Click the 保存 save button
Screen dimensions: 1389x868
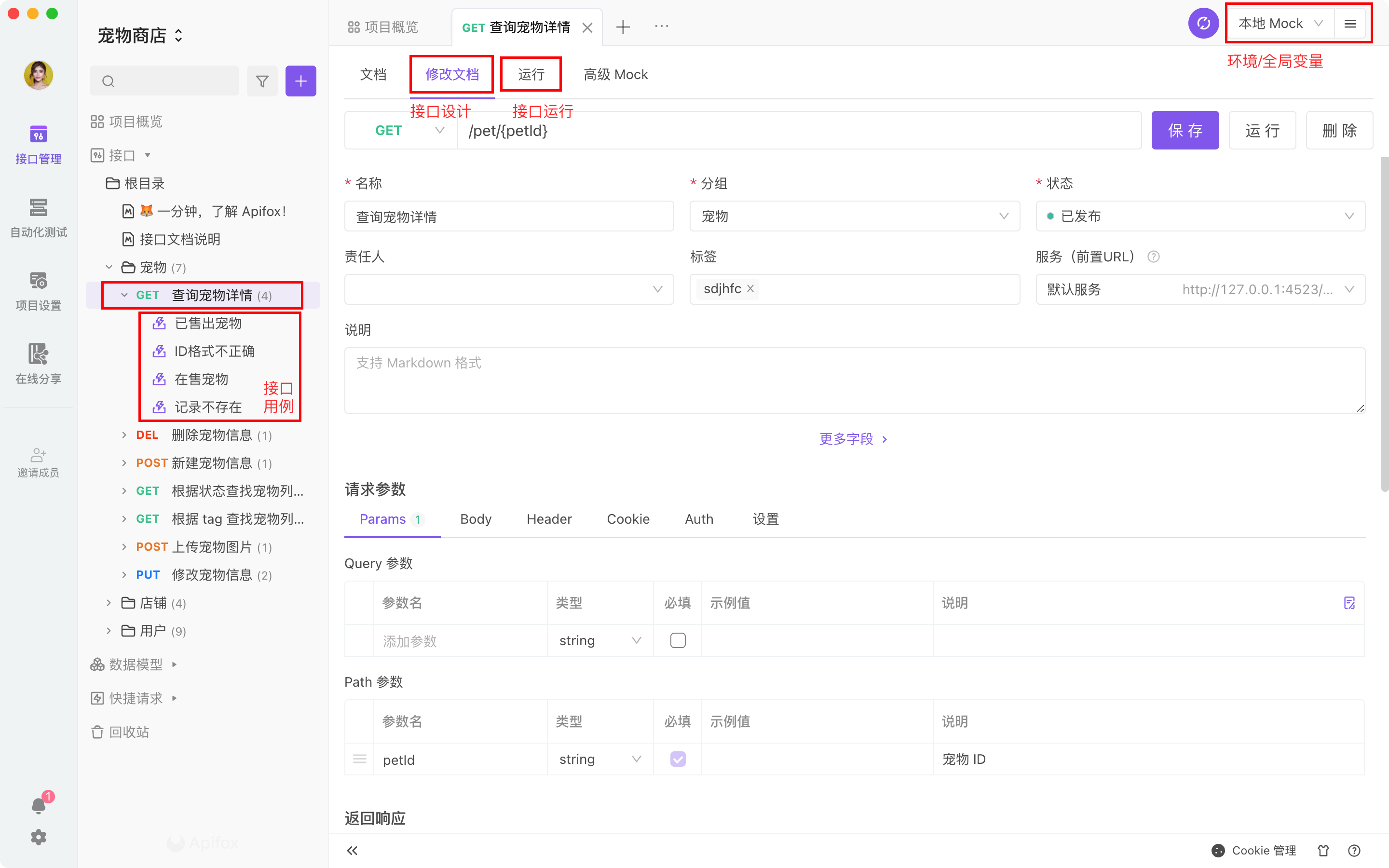click(1185, 130)
